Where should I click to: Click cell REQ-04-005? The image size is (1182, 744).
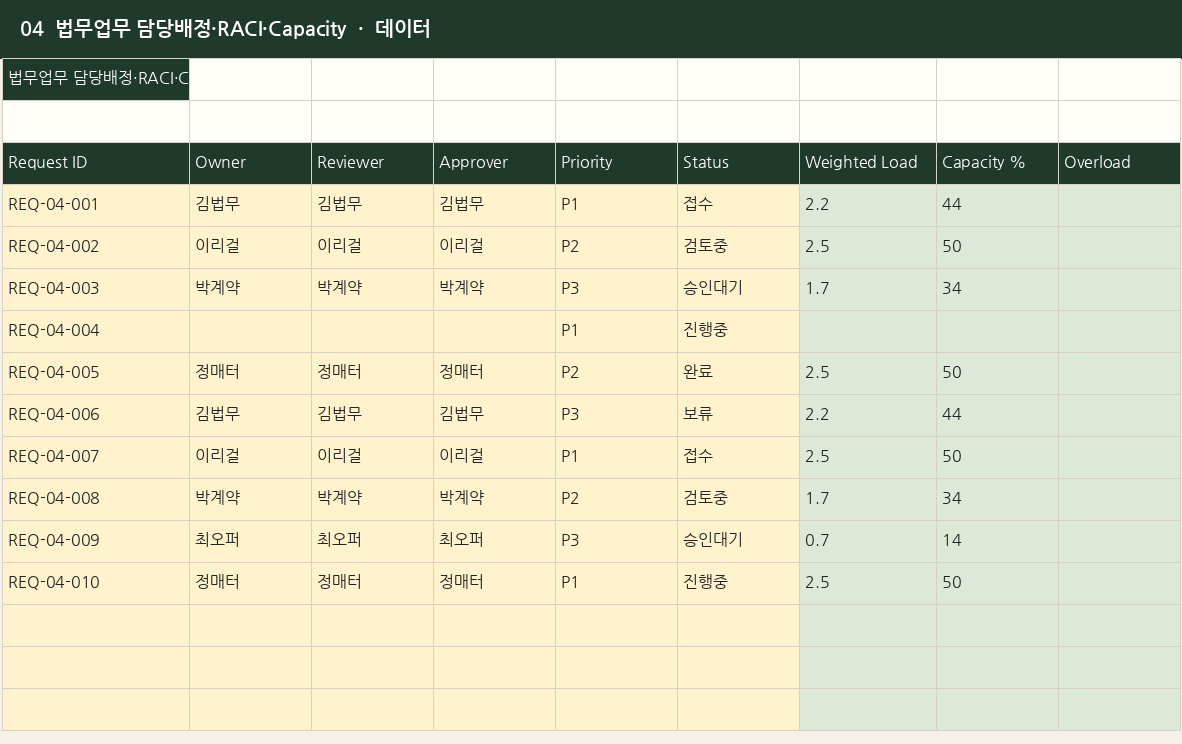click(x=96, y=373)
